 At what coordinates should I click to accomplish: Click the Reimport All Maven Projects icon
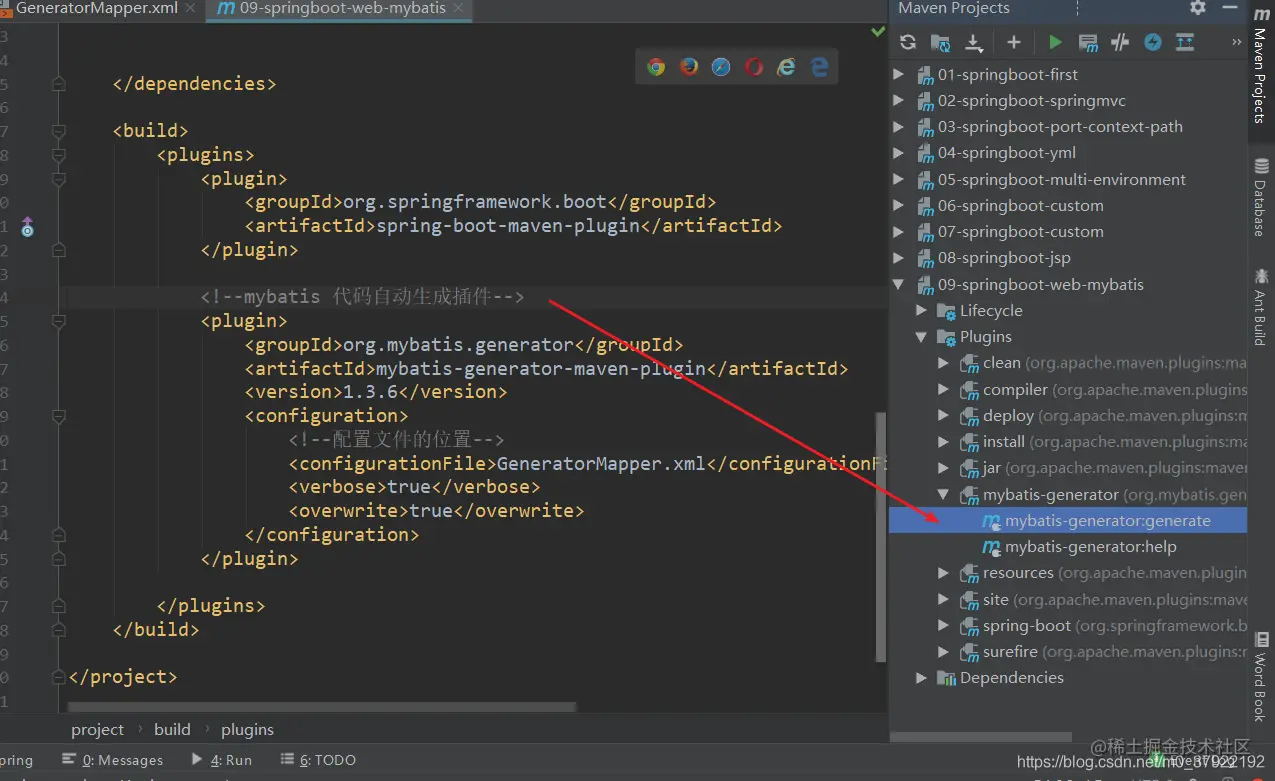tap(908, 42)
